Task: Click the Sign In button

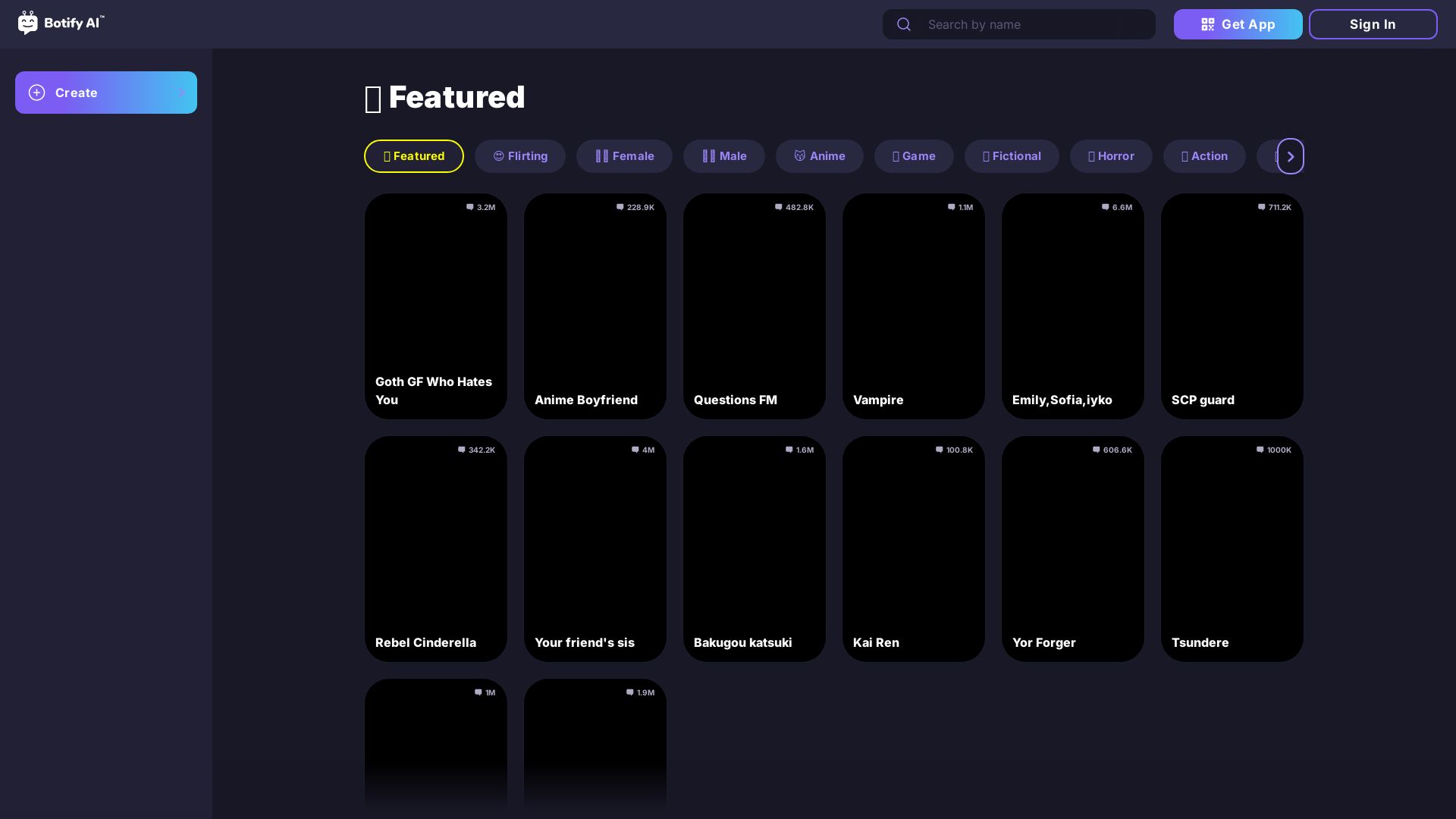Action: tap(1373, 24)
